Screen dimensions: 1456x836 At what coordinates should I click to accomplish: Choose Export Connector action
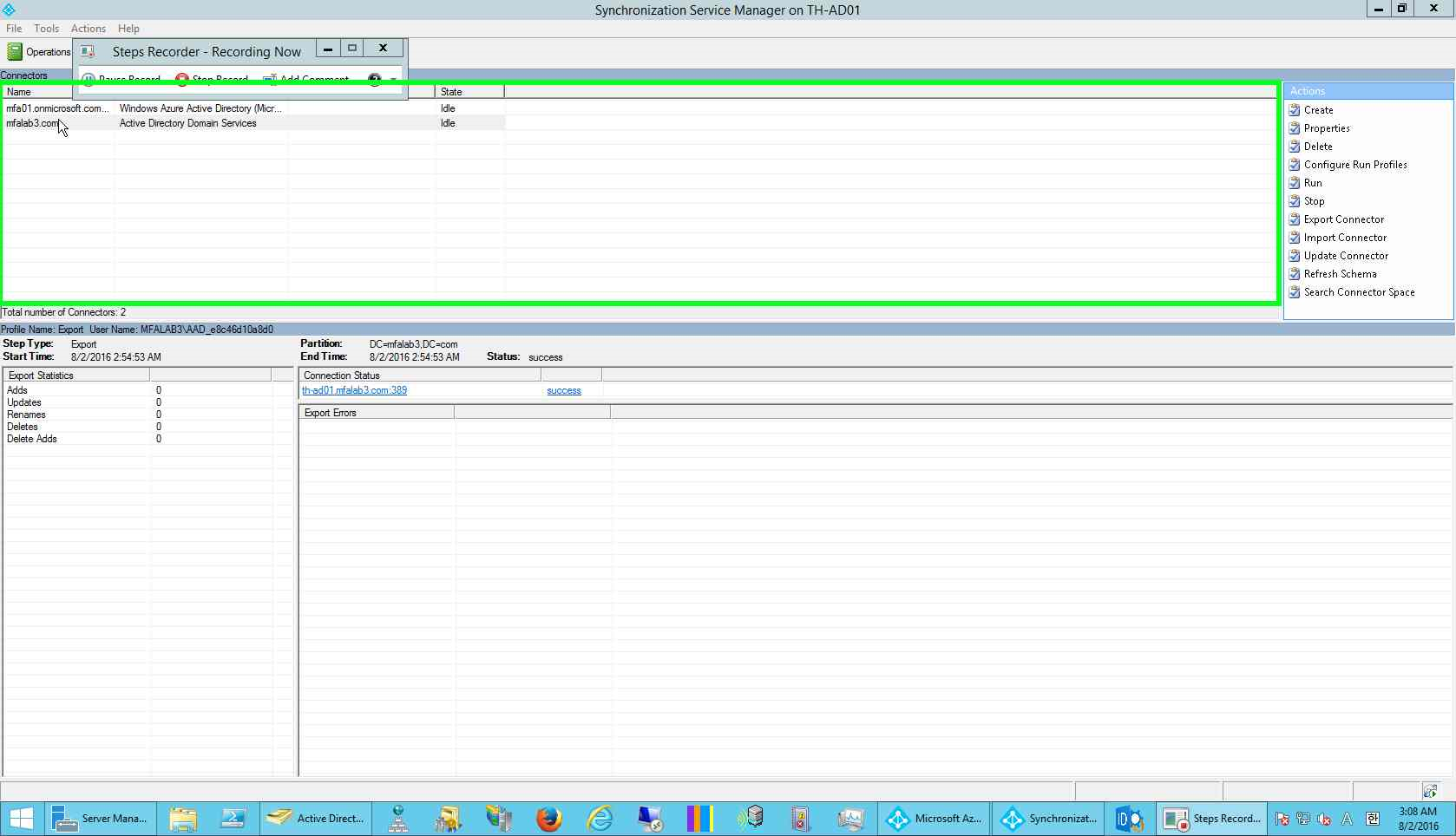click(1344, 219)
